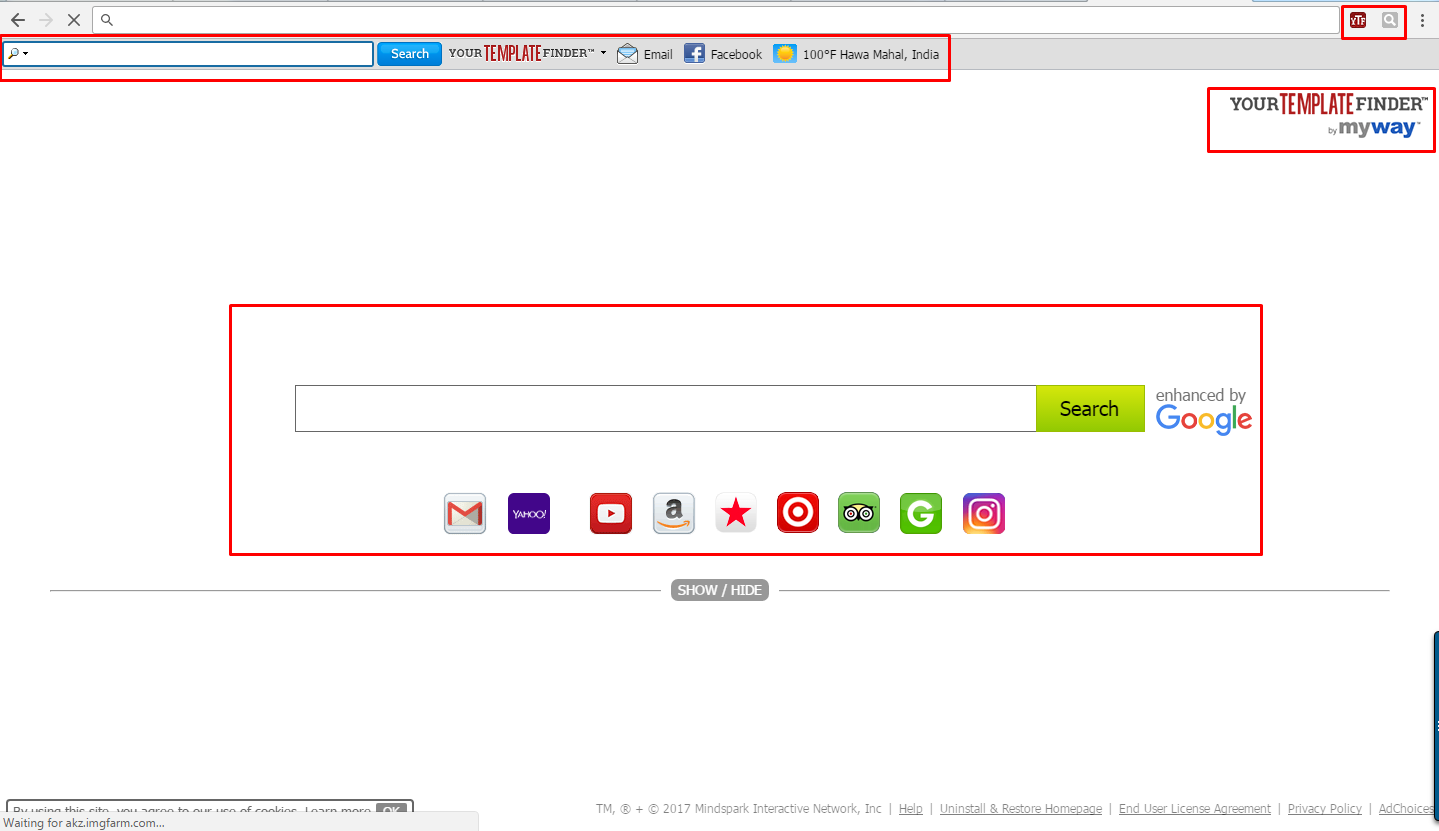The width and height of the screenshot is (1439, 831).
Task: Click the envelope Email icon in toolbar
Action: (627, 54)
